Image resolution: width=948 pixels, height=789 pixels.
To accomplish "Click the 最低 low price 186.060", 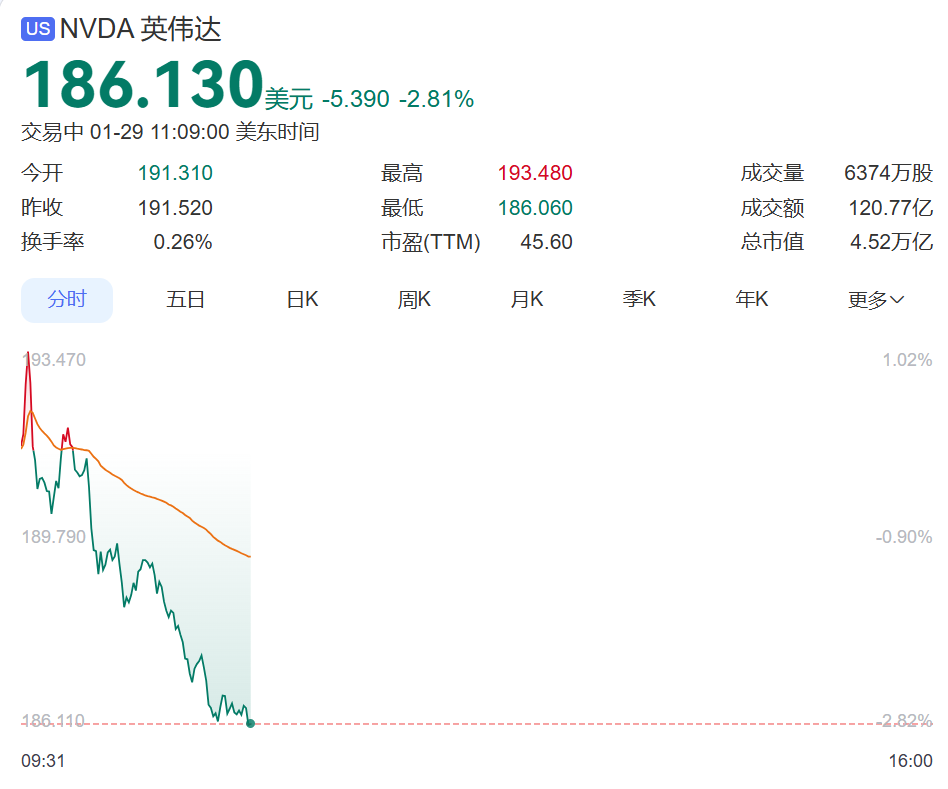I will pos(535,208).
